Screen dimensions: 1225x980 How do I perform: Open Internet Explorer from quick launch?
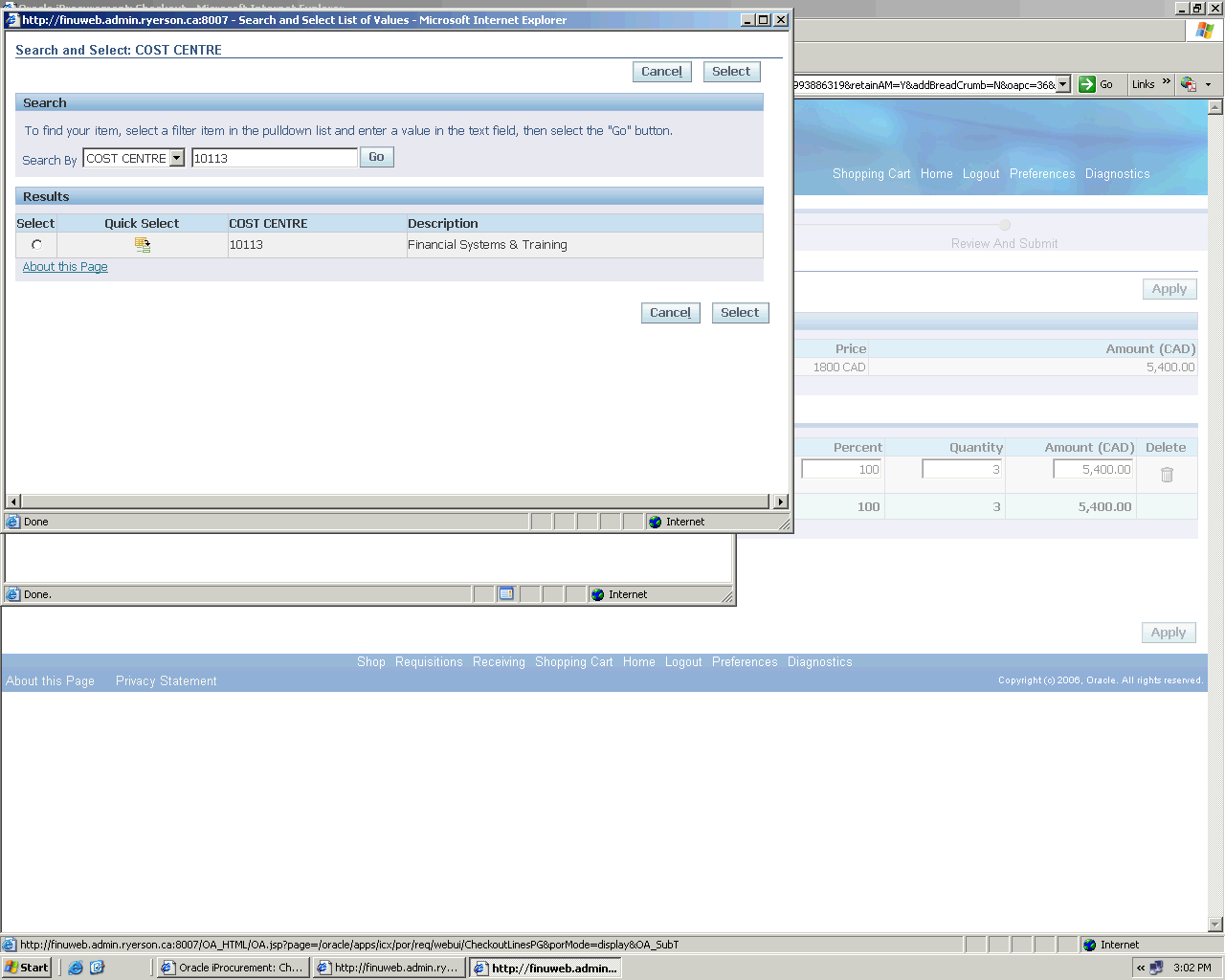(76, 968)
